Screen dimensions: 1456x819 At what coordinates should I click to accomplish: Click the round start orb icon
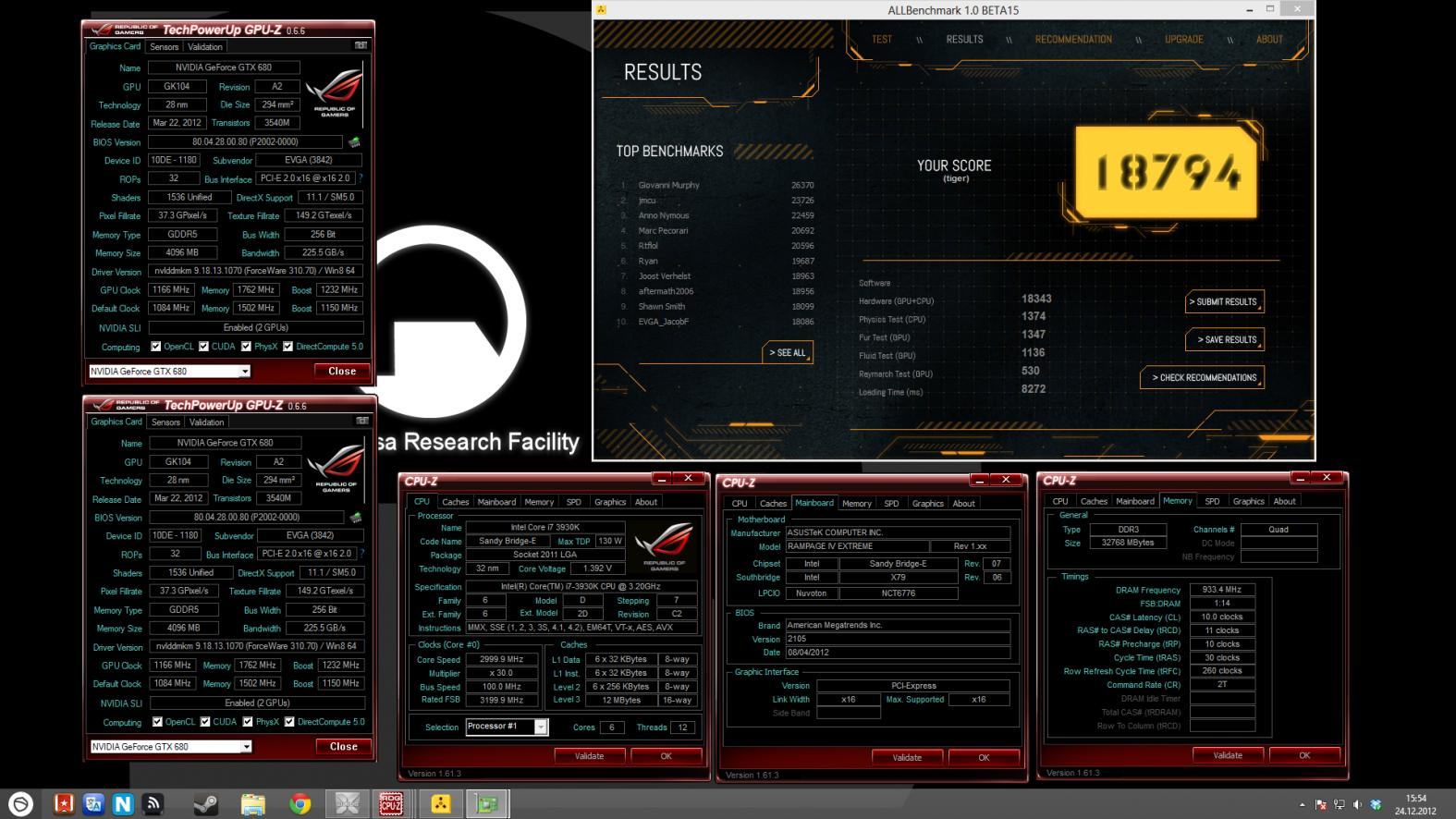coord(20,803)
